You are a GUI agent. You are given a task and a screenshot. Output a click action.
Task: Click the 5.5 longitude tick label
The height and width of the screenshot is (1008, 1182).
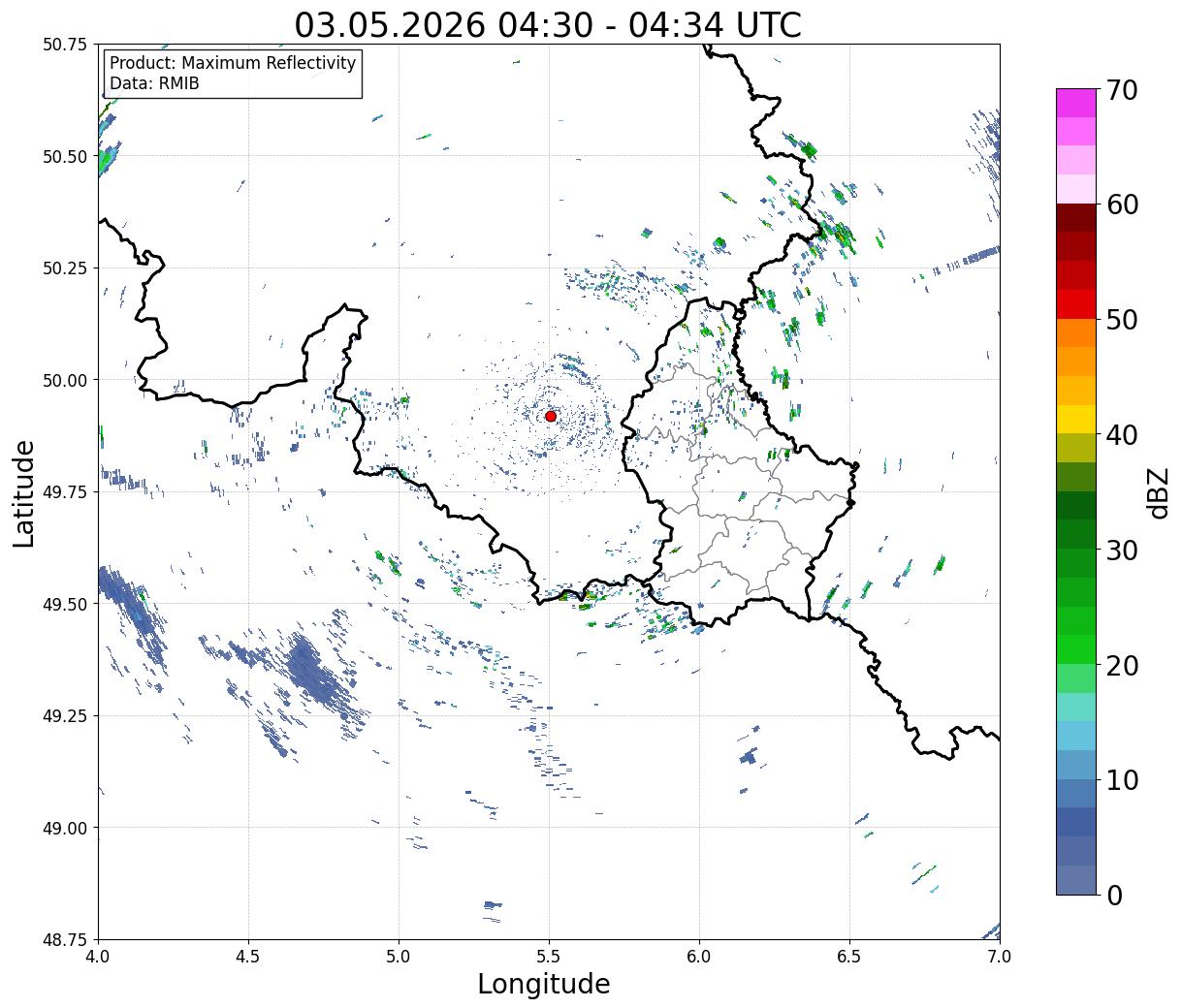(549, 956)
